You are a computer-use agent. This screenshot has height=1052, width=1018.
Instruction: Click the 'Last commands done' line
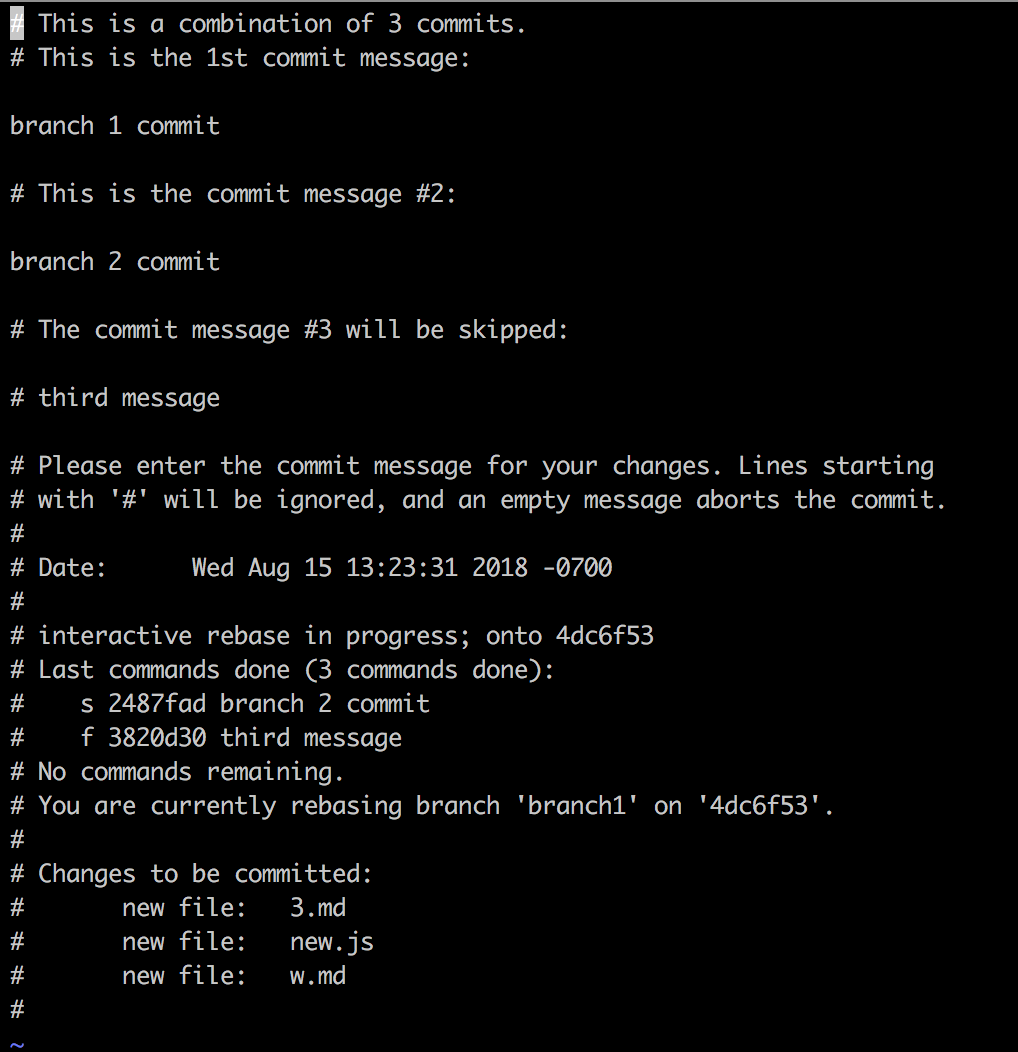[283, 670]
